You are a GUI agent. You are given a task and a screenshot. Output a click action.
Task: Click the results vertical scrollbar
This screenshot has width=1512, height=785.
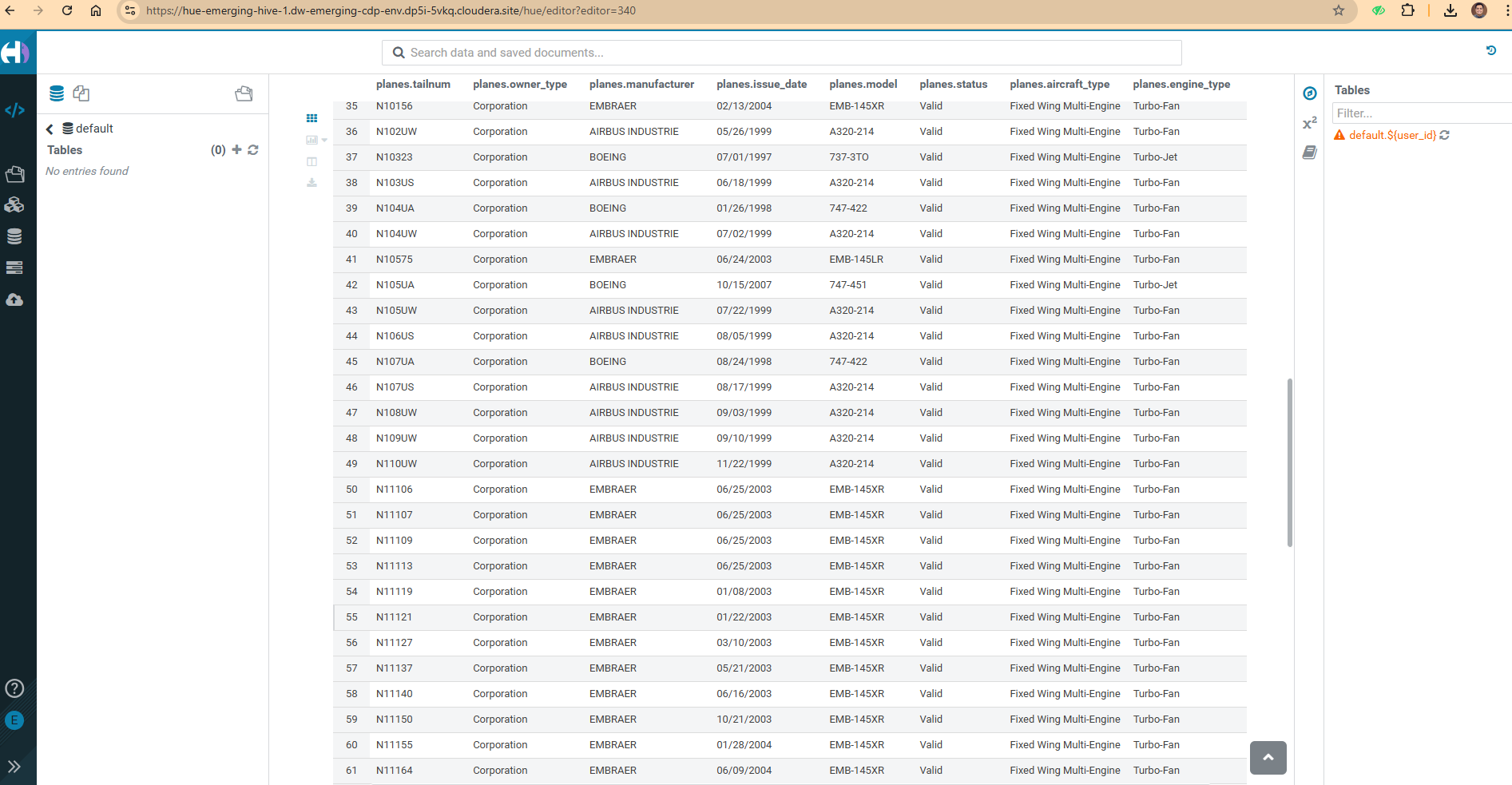click(x=1289, y=462)
